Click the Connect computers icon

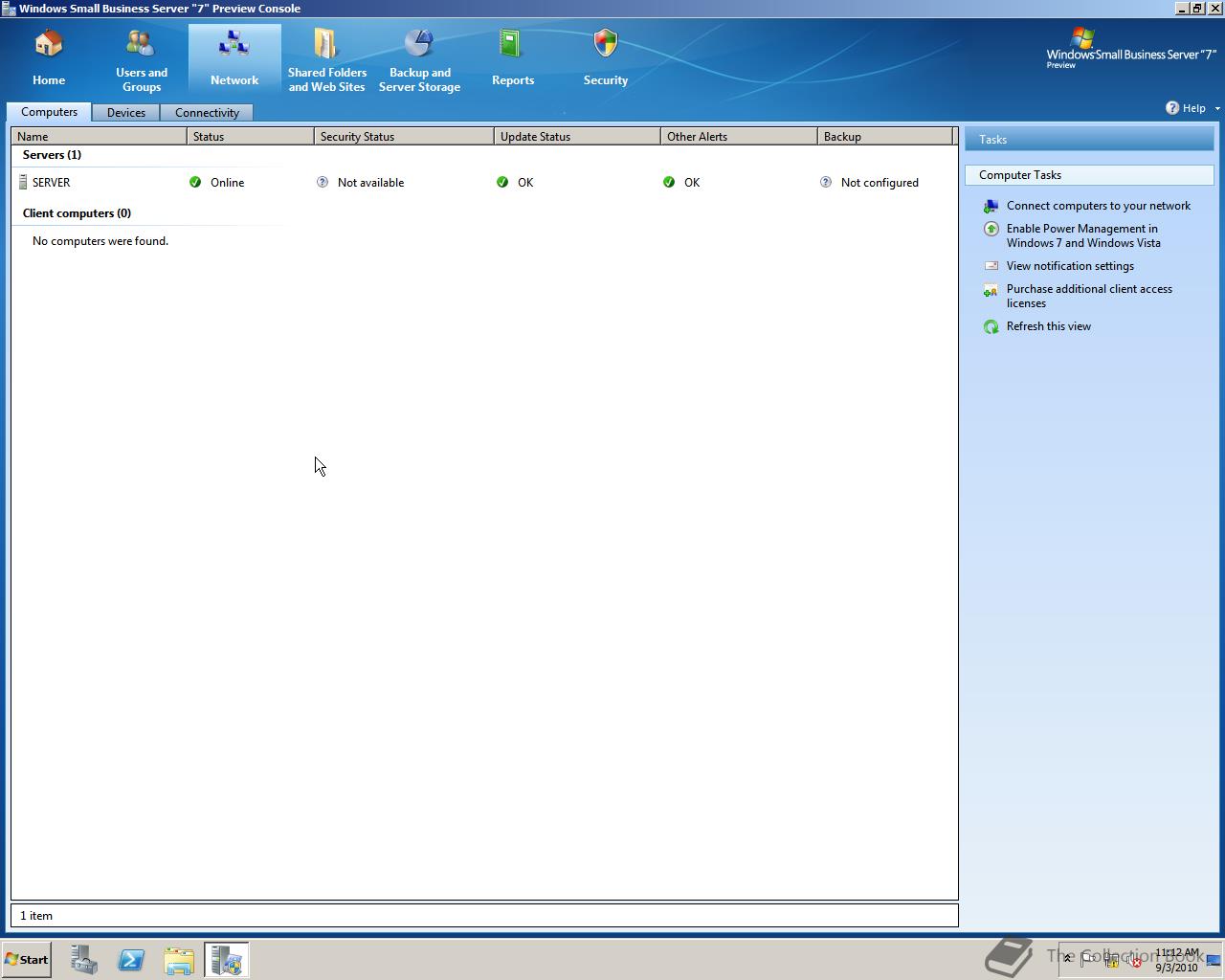coord(991,206)
